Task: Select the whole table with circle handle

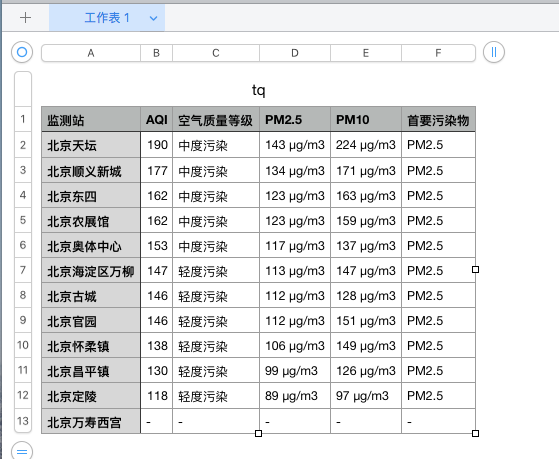Action: click(22, 52)
